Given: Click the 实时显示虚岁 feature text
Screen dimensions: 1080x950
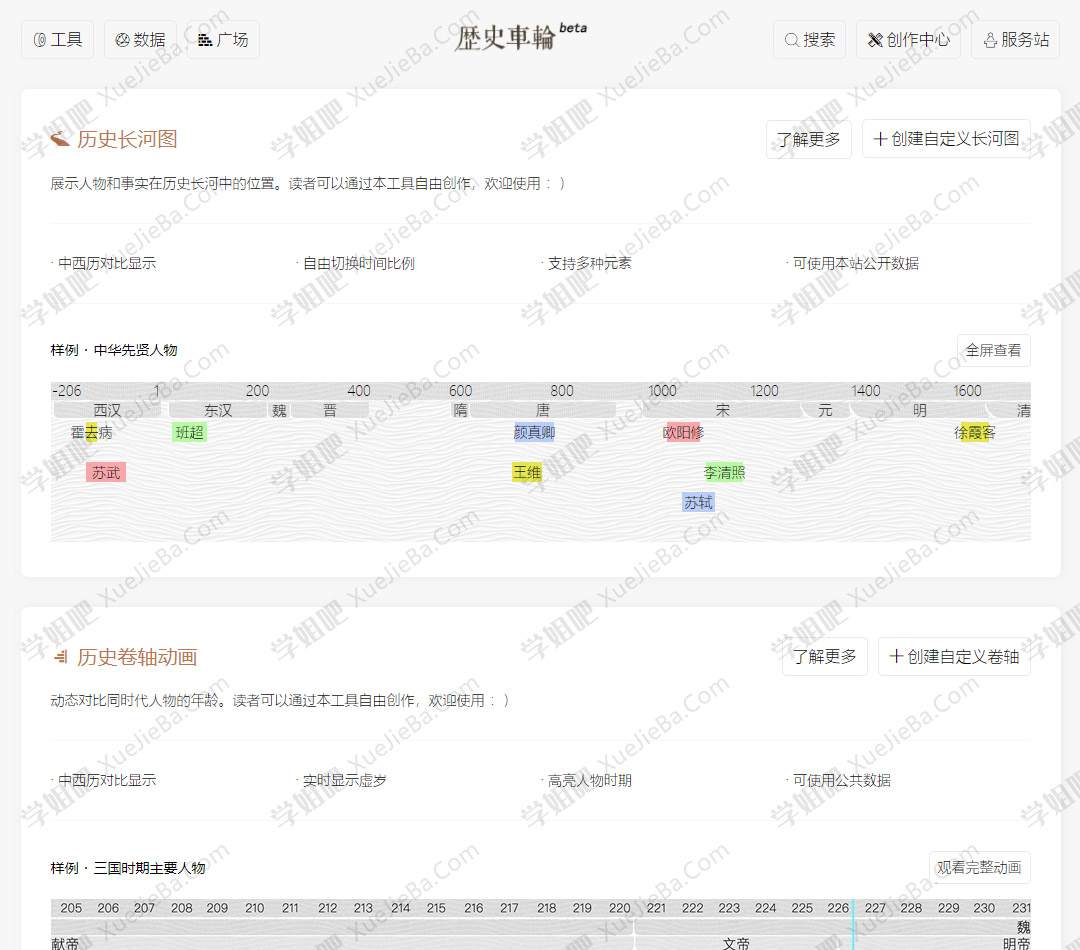Looking at the screenshot, I should [344, 781].
